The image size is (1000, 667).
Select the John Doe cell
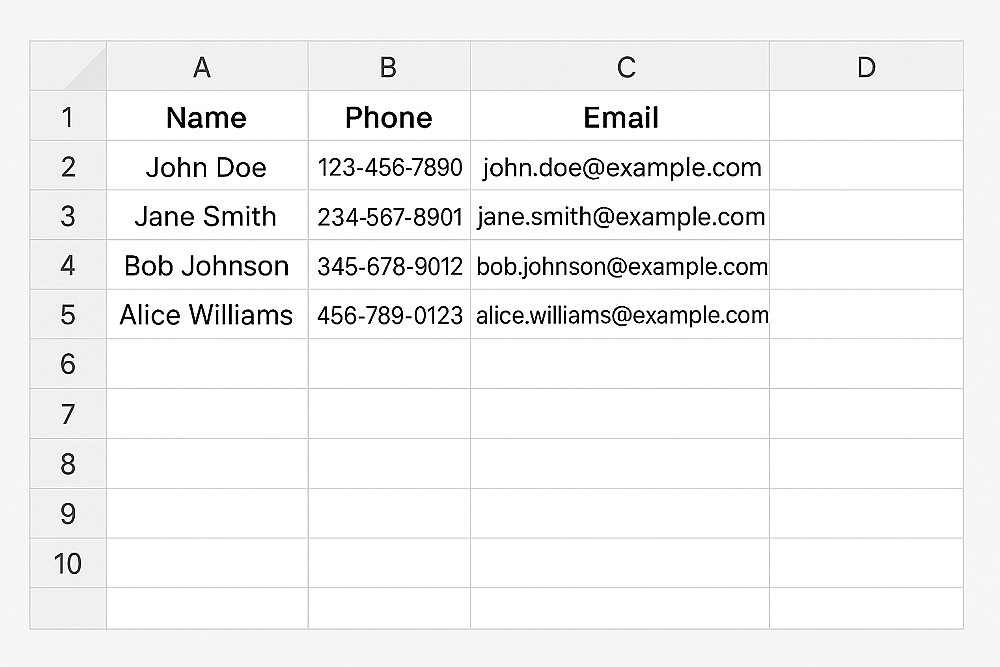[206, 167]
